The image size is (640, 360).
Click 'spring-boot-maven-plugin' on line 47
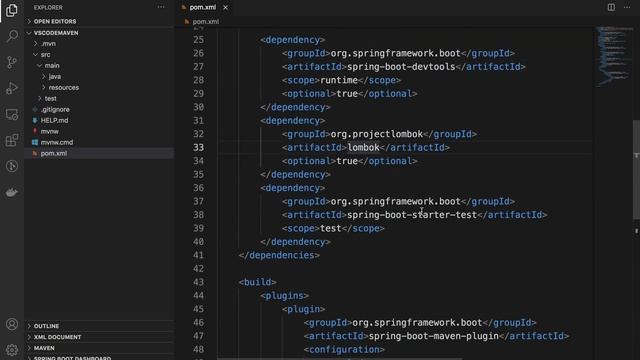(x=433, y=336)
